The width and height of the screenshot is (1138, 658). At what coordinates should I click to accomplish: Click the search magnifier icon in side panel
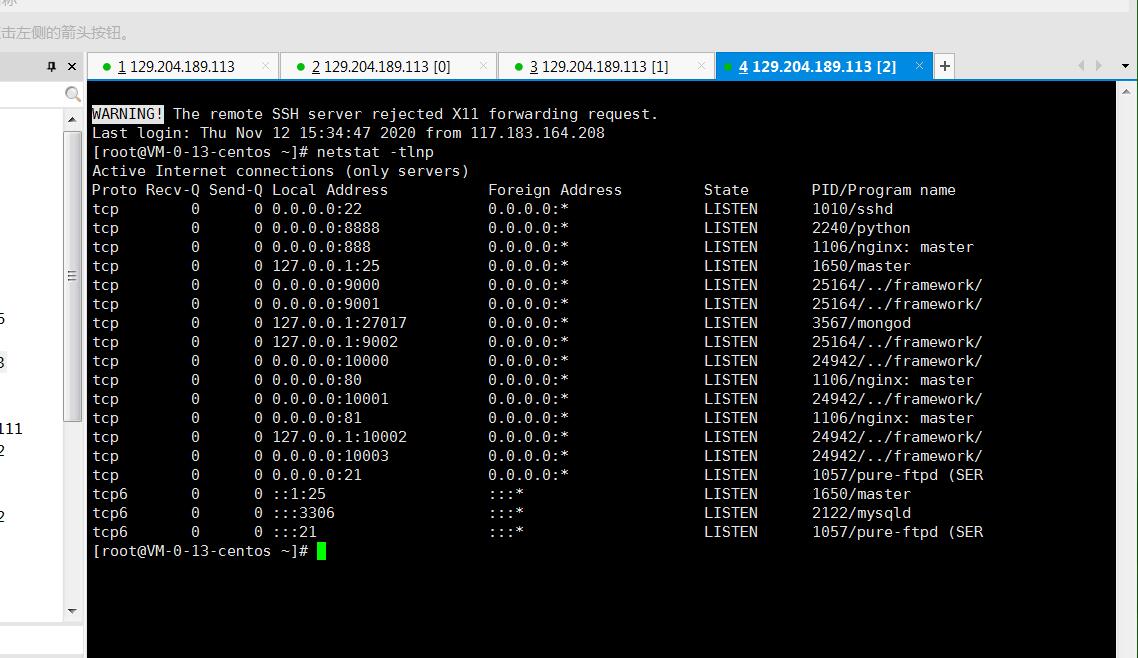click(x=72, y=94)
